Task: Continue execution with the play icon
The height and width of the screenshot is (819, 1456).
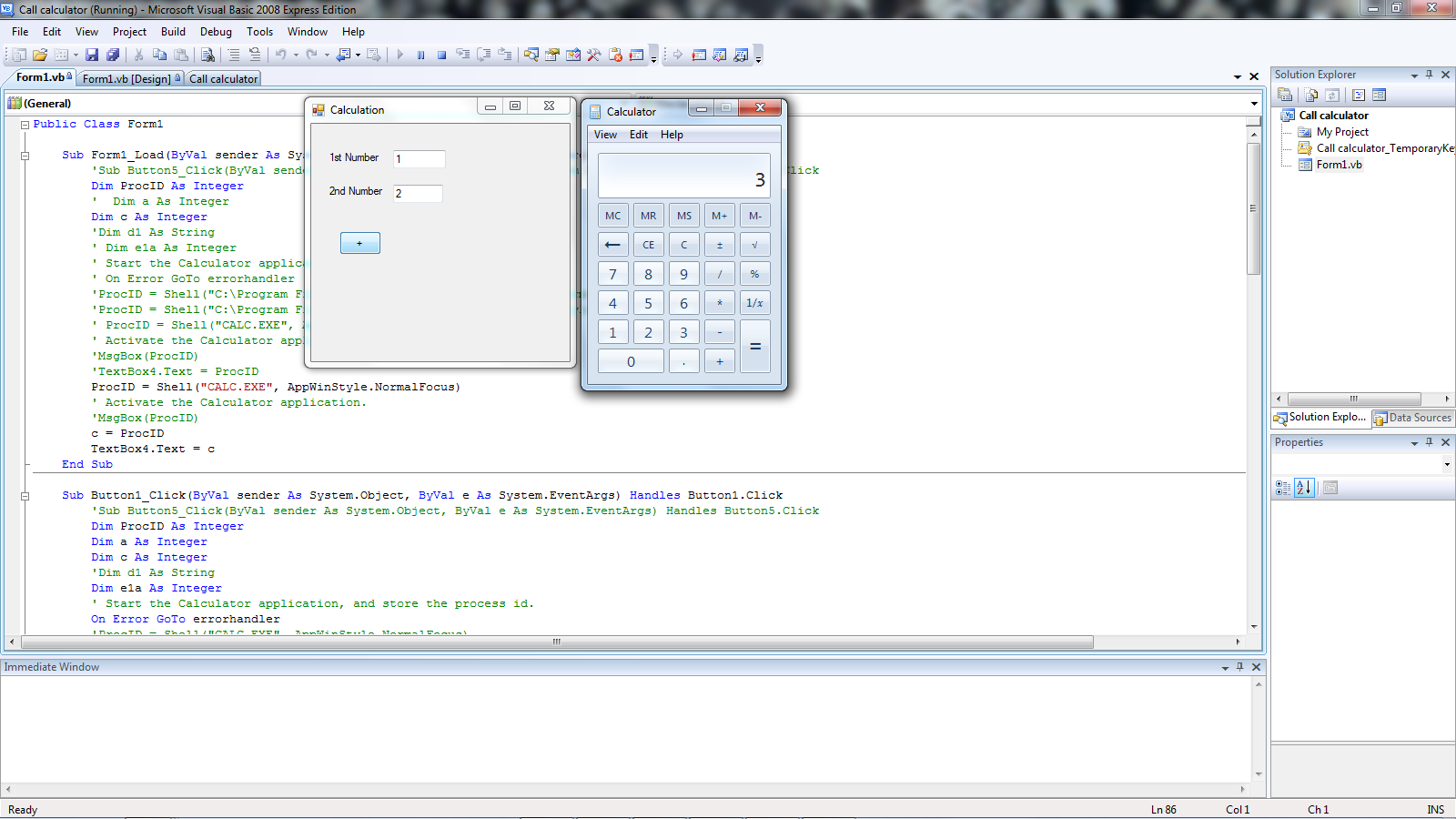Action: tap(399, 56)
